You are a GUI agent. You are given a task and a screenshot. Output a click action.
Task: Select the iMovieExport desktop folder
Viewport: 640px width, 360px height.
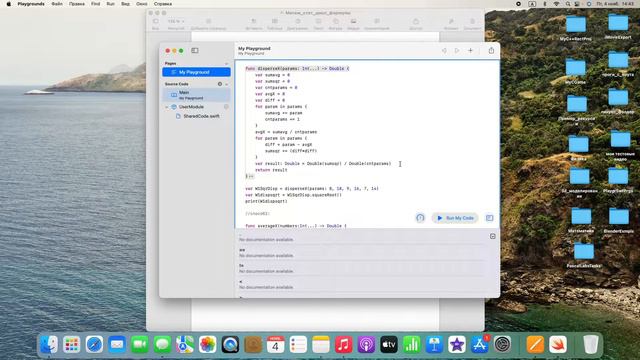pos(618,27)
